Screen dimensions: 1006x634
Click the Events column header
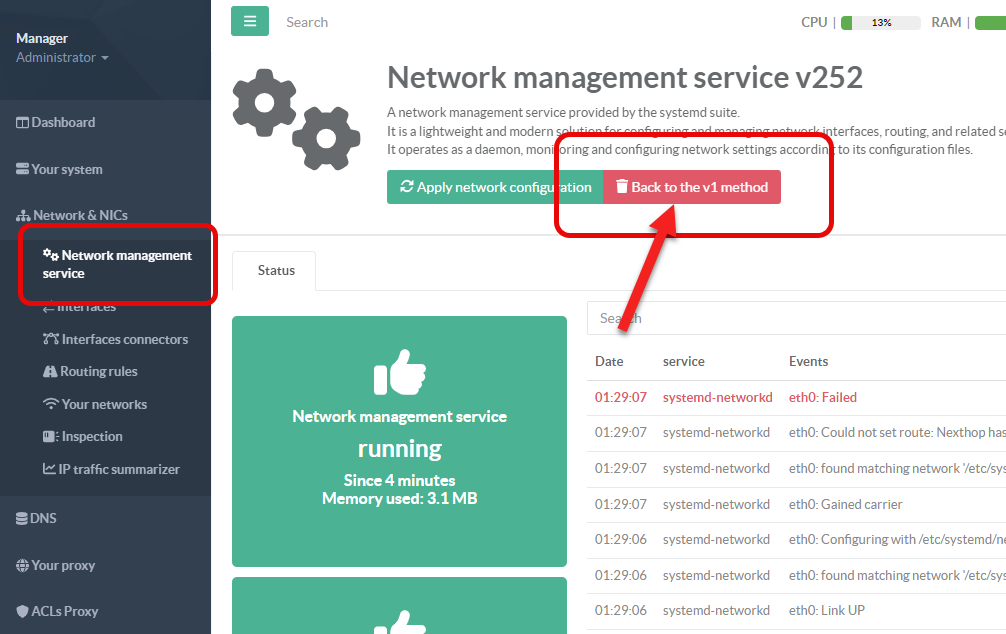pyautogui.click(x=808, y=361)
